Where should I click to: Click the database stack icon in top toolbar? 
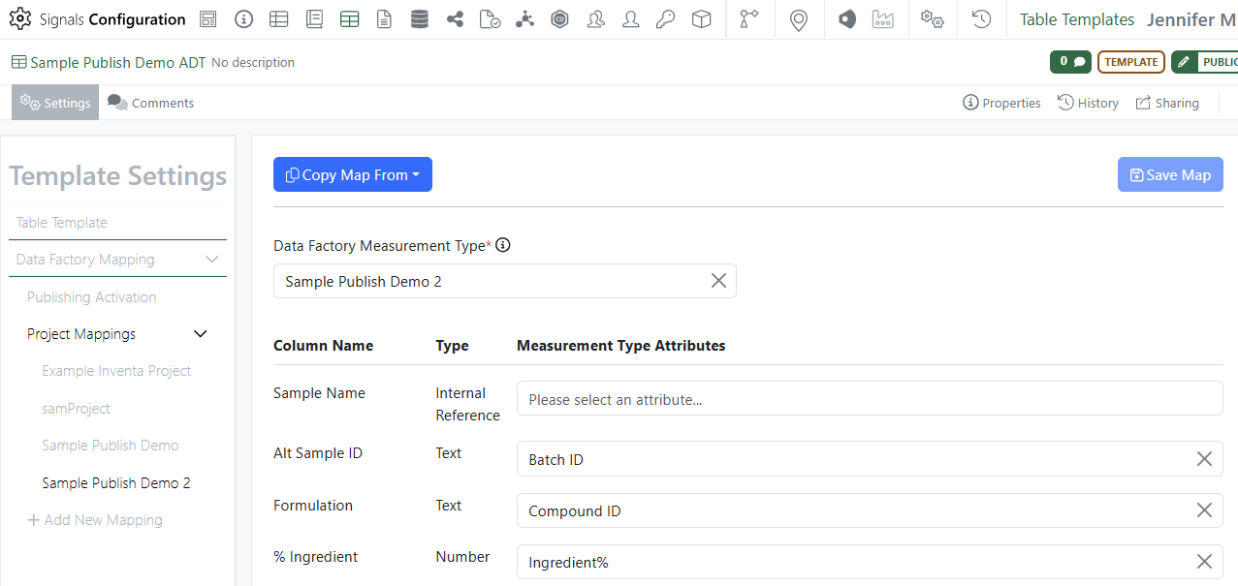[420, 19]
